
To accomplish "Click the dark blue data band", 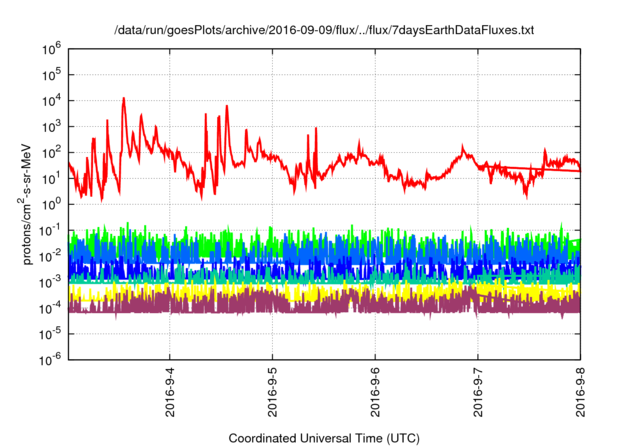I will click(300, 266).
